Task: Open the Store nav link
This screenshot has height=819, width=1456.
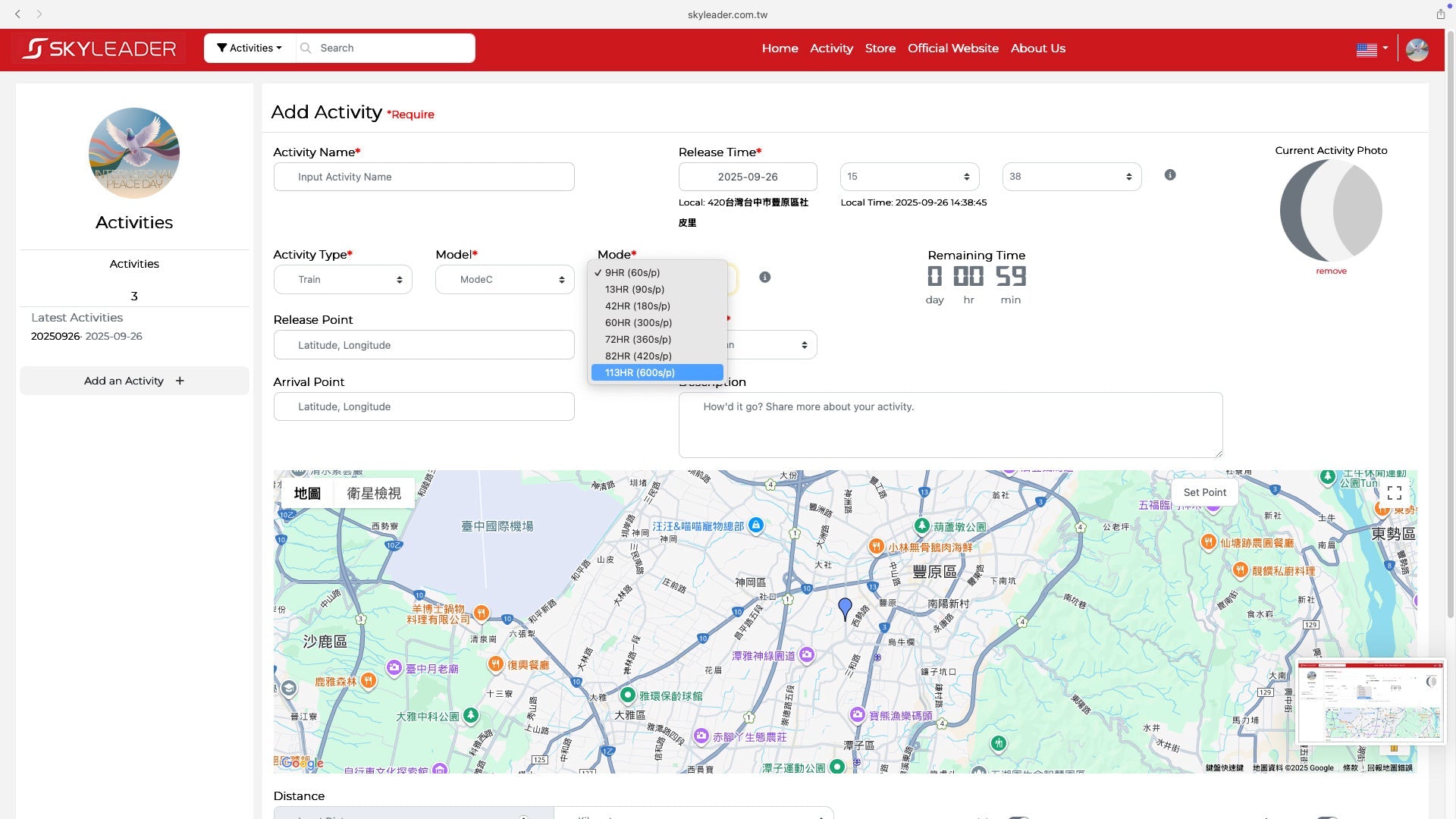Action: [x=880, y=49]
